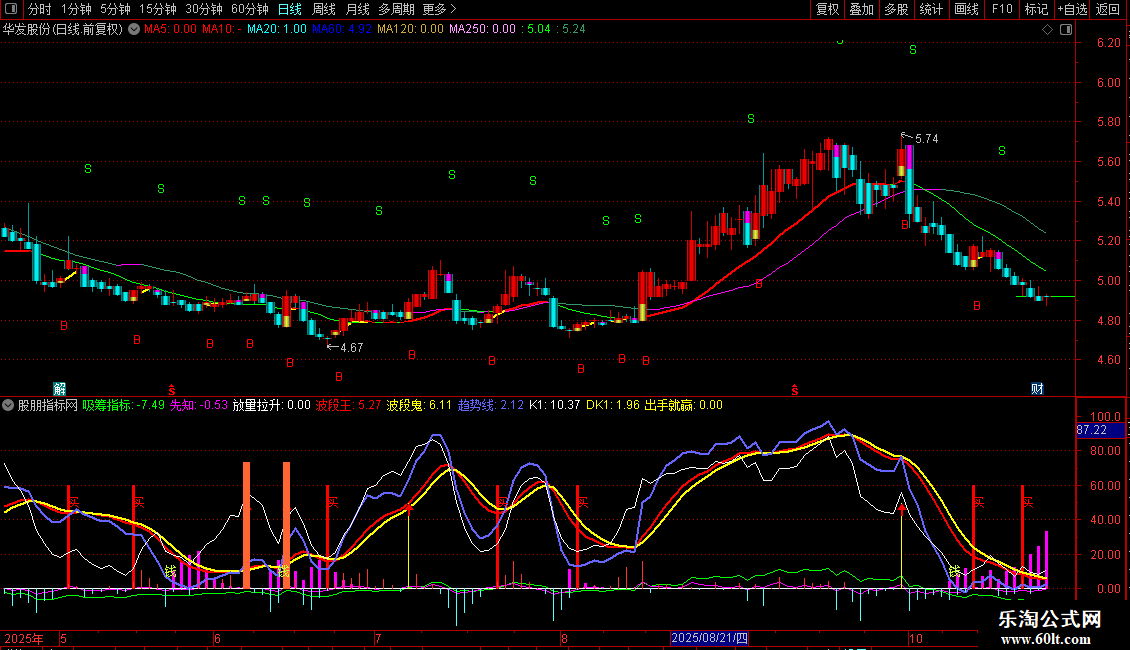Open F10 company information

point(1002,9)
